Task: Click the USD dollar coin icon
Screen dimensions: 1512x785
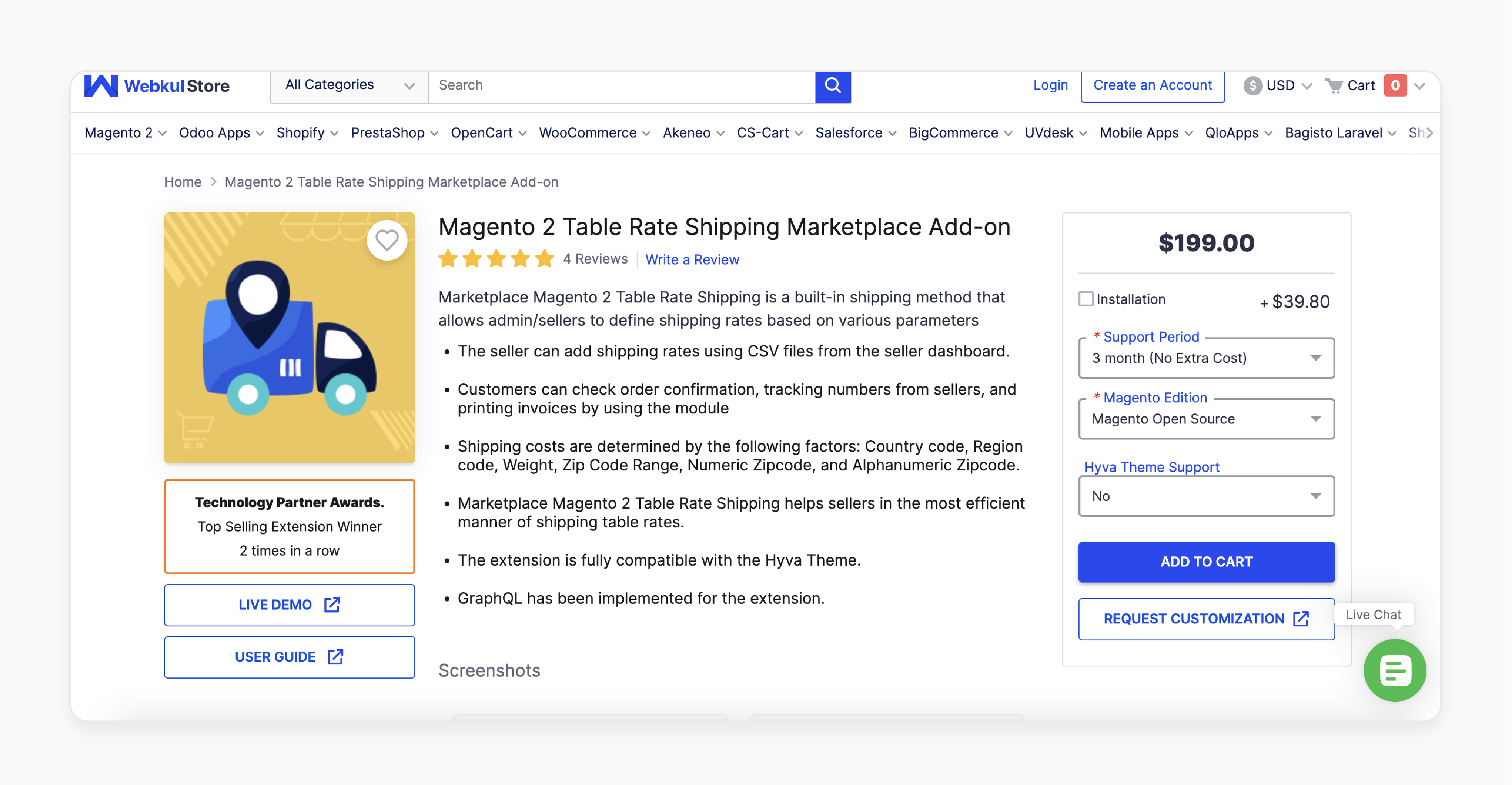Action: point(1253,86)
